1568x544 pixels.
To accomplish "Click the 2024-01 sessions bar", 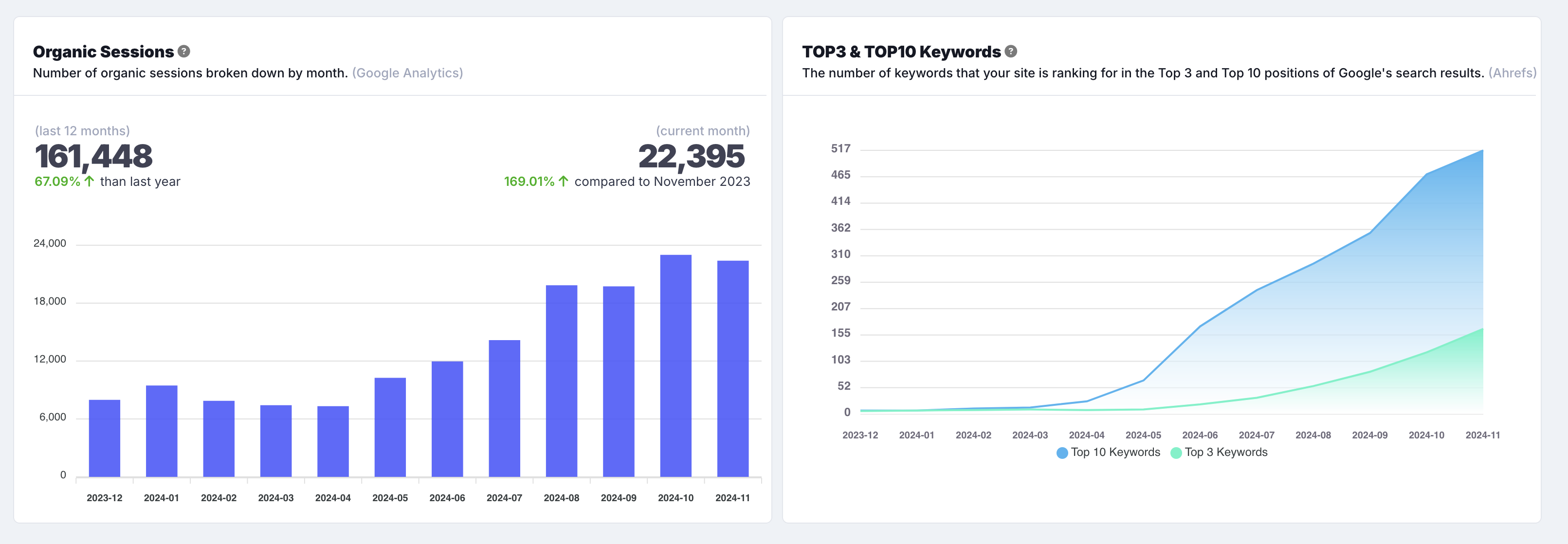I will coord(162,431).
